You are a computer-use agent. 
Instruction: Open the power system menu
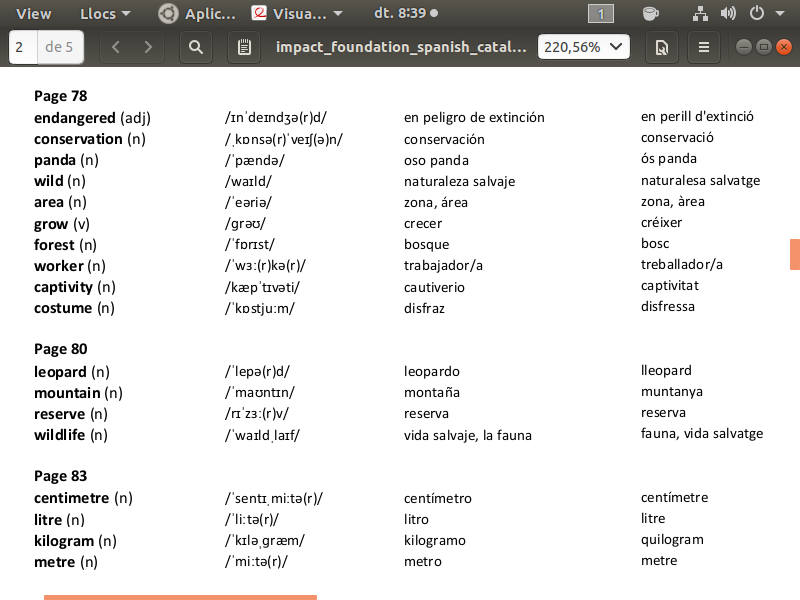[x=762, y=13]
